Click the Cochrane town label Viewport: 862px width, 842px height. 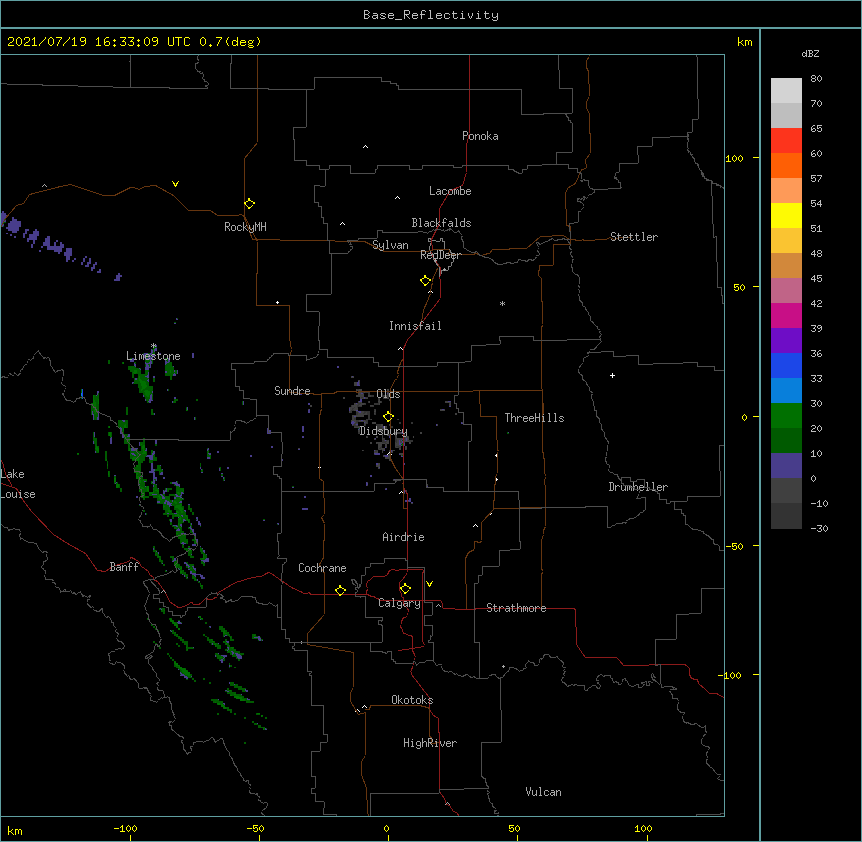click(322, 568)
